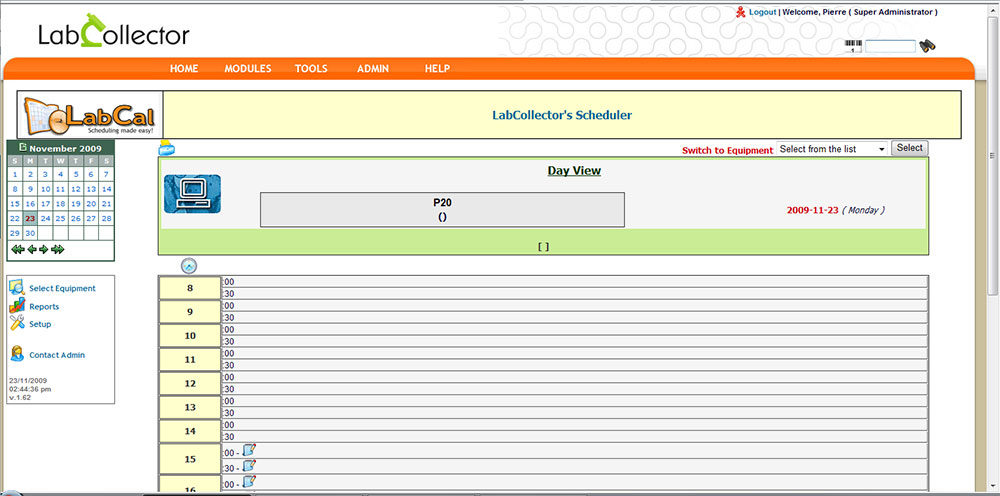Click the 9:00 time slot row
The height and width of the screenshot is (496, 1000).
coord(574,306)
